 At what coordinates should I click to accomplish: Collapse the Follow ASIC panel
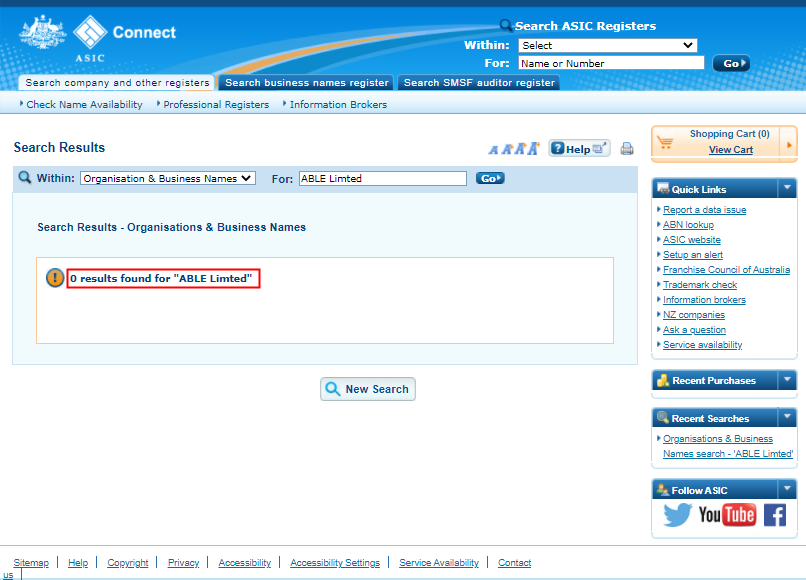pos(787,489)
